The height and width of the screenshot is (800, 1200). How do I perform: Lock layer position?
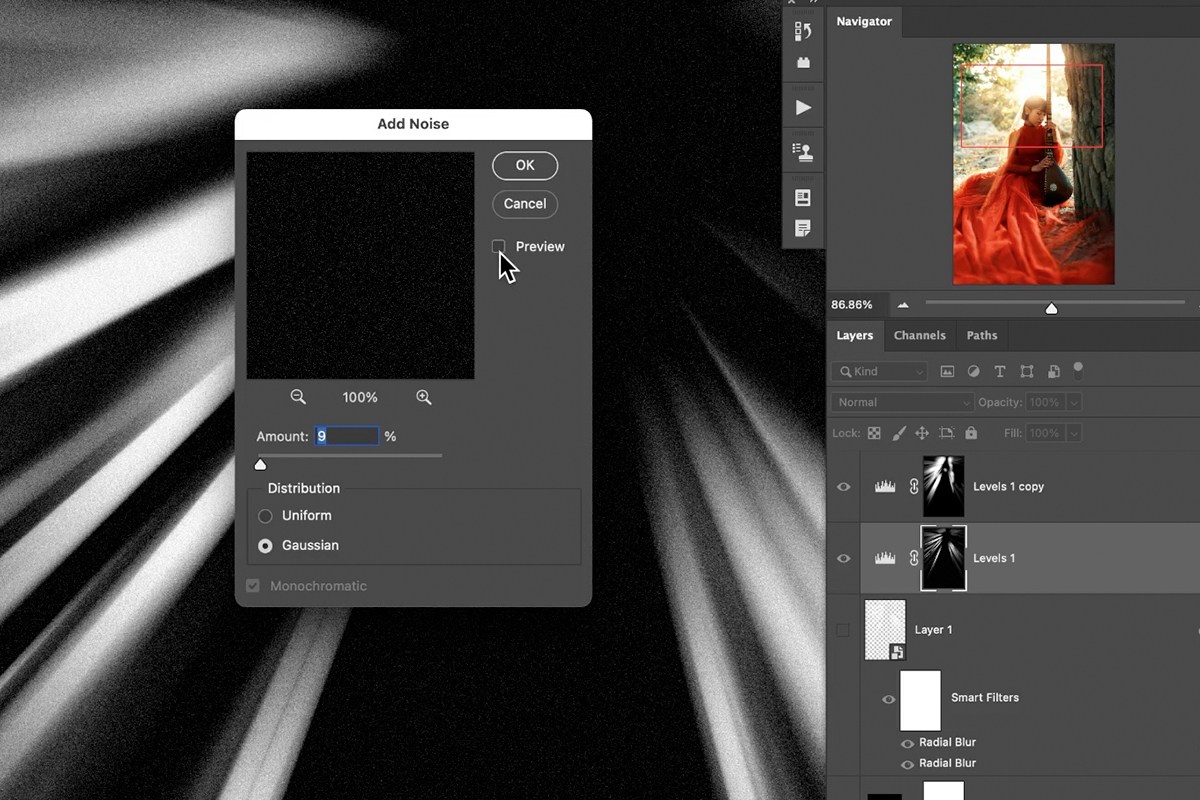coord(922,433)
